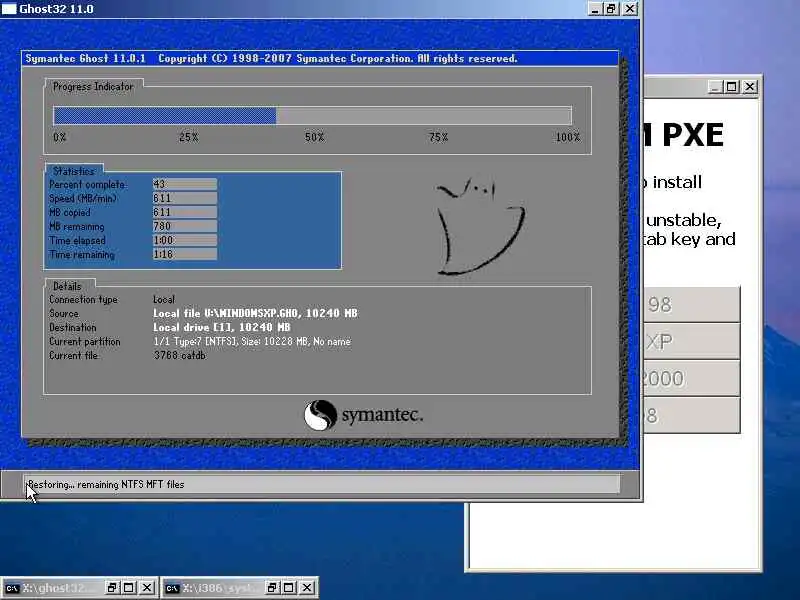The width and height of the screenshot is (800, 600).
Task: Close the Ghost32 11.0 window
Action: point(631,9)
